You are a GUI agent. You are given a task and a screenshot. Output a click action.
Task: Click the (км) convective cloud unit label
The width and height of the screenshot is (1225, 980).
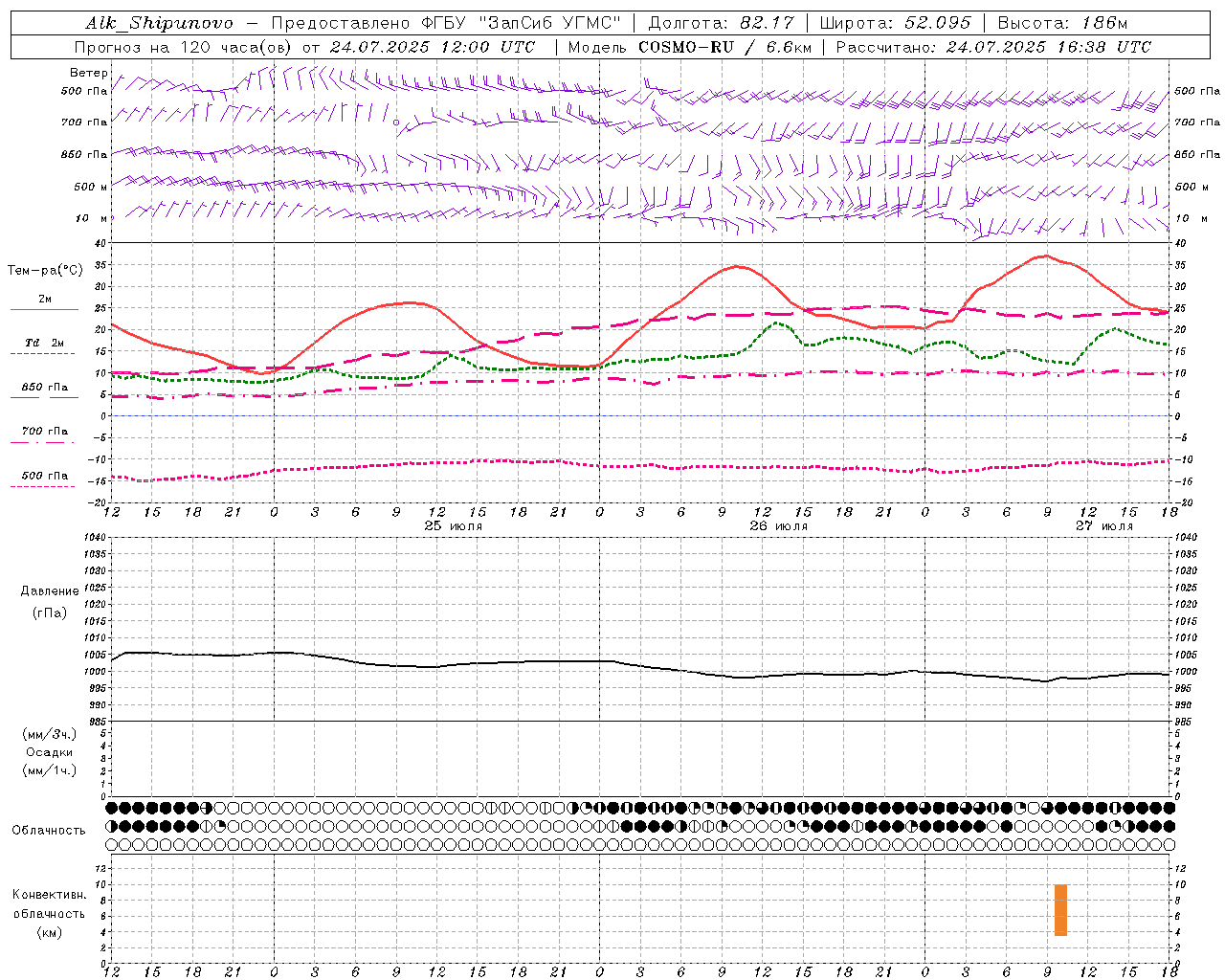[x=50, y=932]
